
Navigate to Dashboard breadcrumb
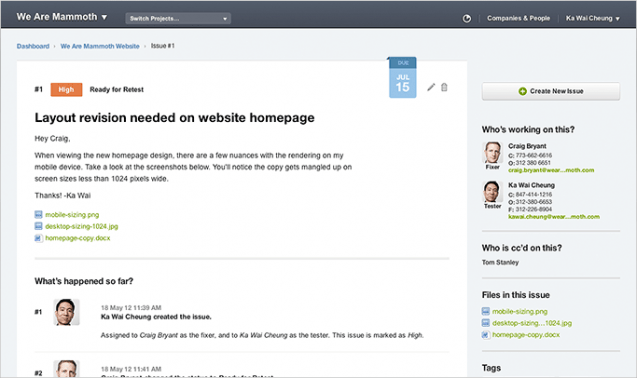33,46
